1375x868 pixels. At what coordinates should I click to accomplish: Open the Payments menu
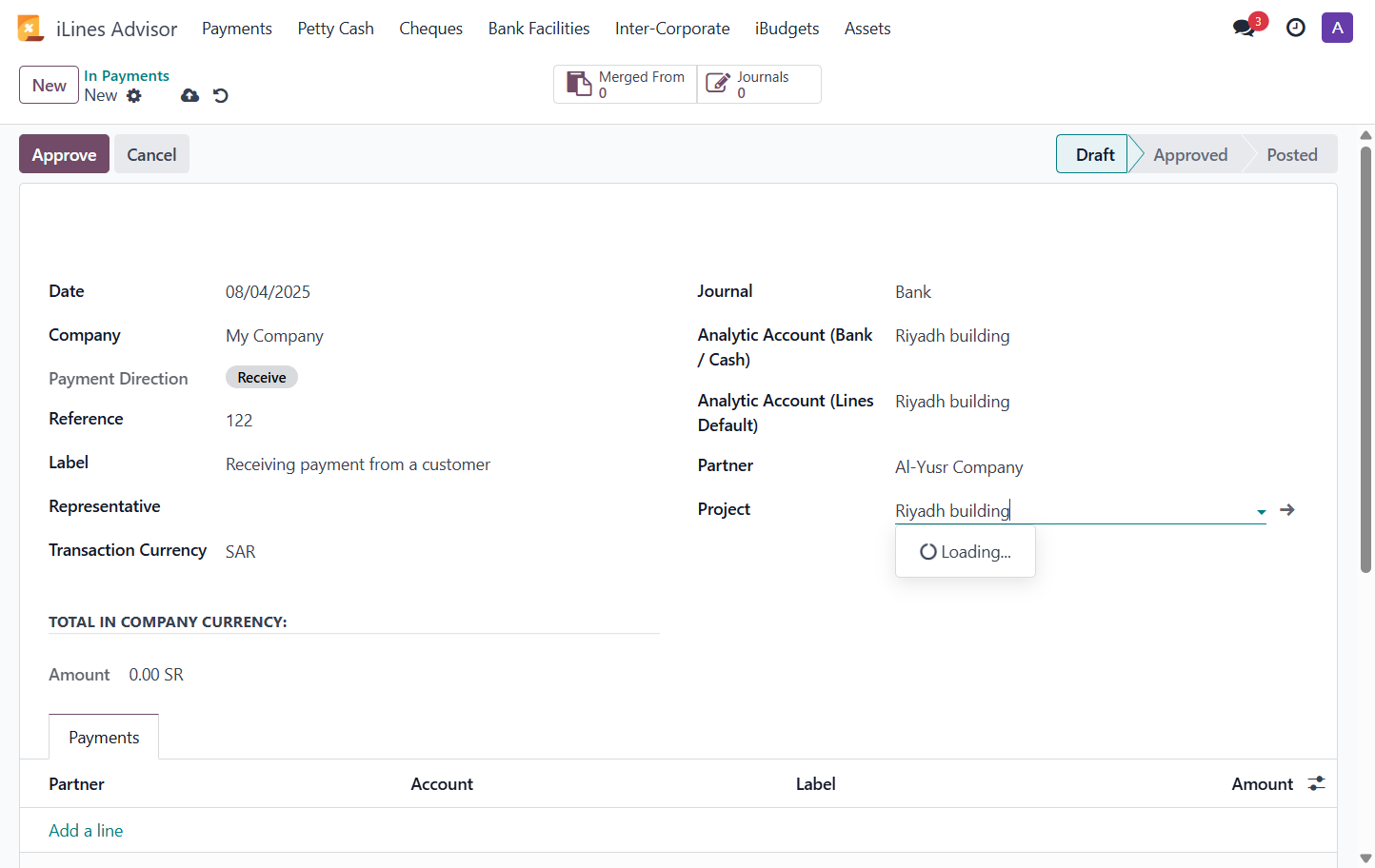[x=237, y=29]
